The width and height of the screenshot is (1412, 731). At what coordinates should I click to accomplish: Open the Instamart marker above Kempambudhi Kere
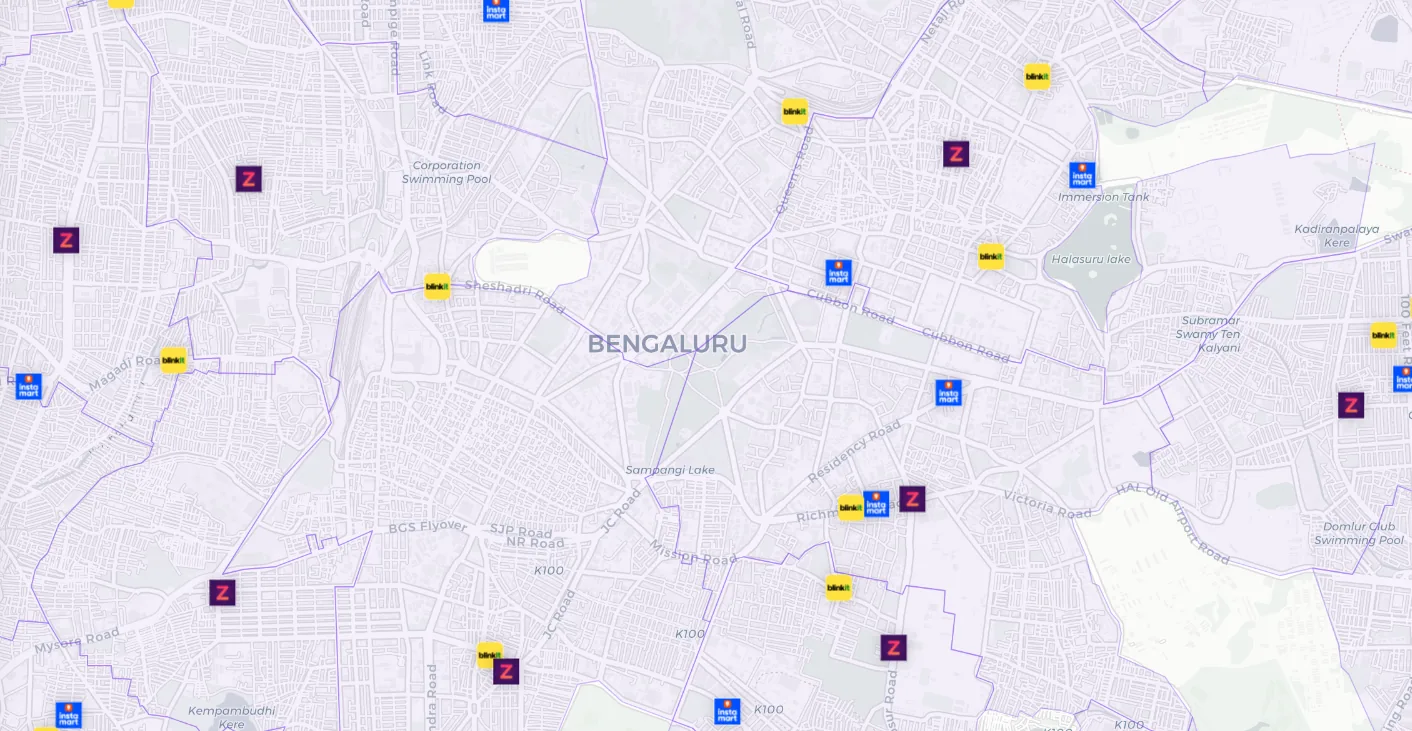click(68, 715)
